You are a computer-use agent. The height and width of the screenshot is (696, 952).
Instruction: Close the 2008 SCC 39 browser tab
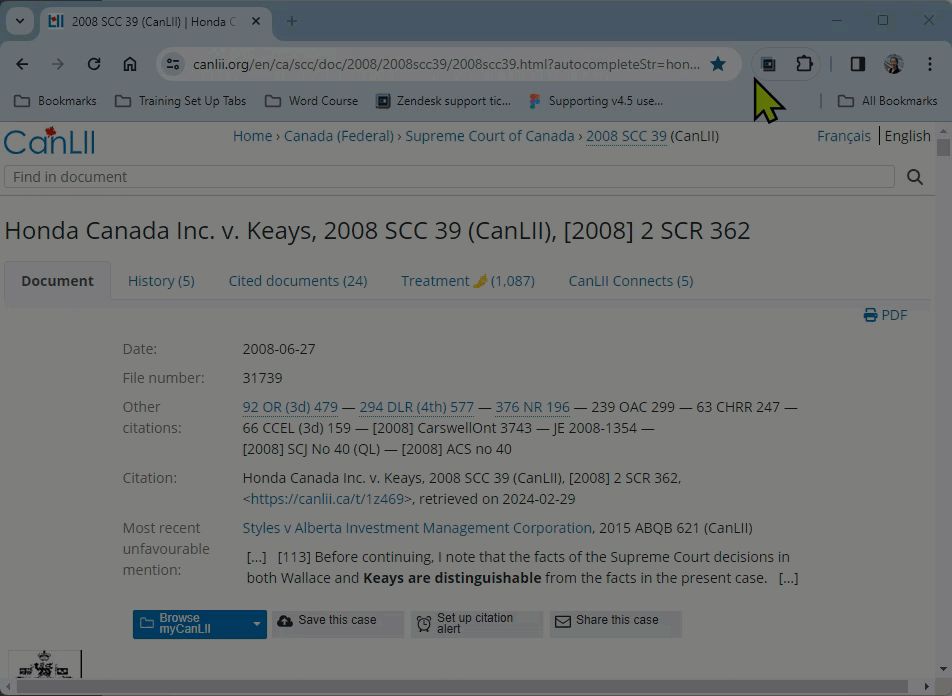[x=256, y=21]
